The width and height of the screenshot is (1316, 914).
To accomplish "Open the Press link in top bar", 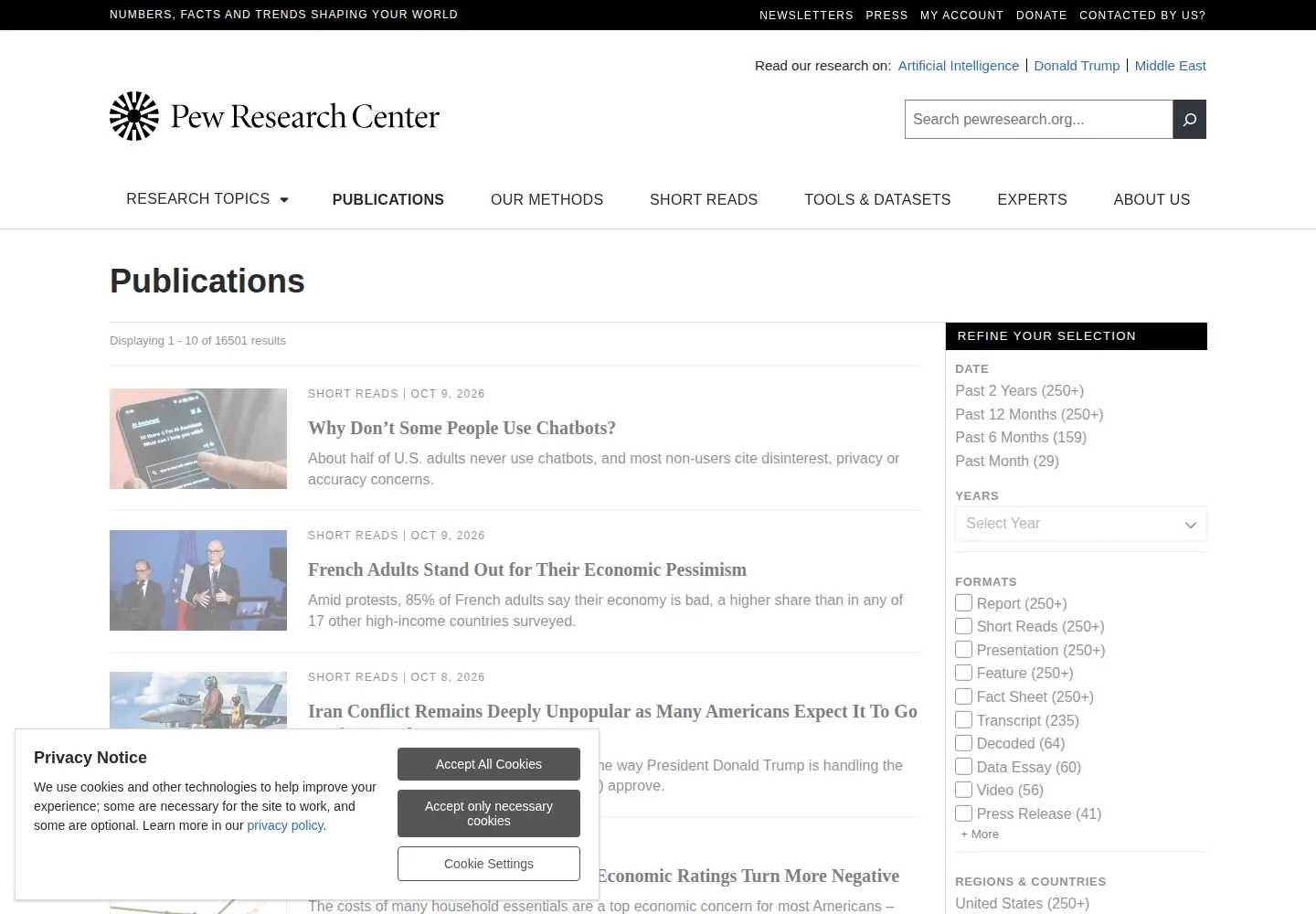I will click(x=886, y=16).
